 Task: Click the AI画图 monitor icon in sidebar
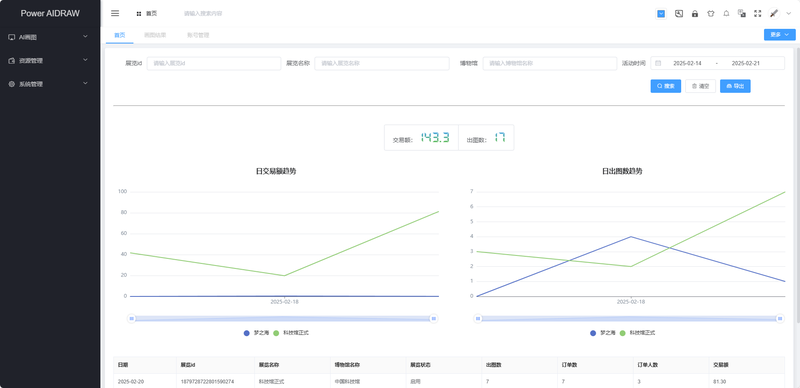12,37
